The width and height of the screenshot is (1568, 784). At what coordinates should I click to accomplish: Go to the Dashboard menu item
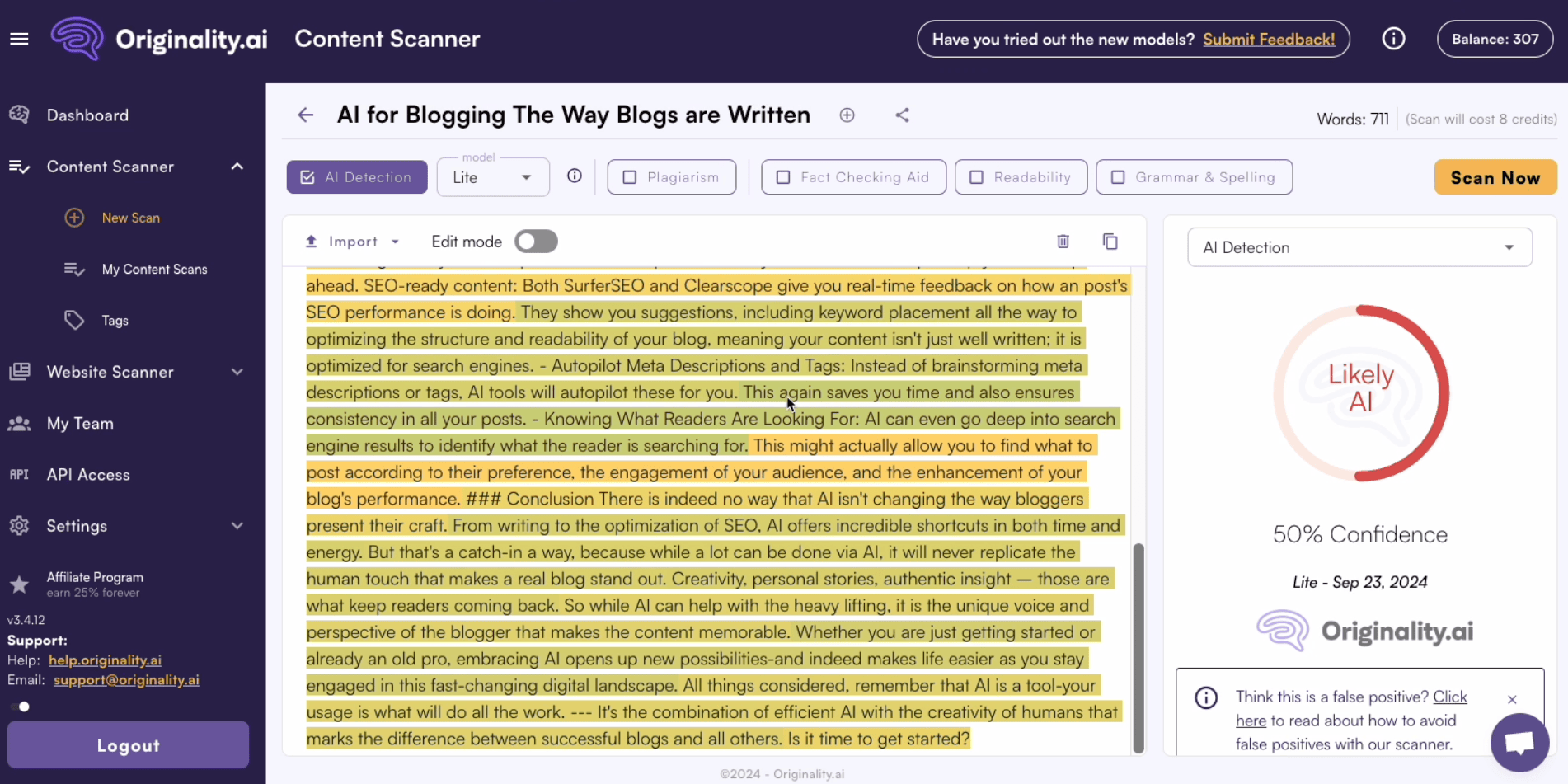pos(87,115)
